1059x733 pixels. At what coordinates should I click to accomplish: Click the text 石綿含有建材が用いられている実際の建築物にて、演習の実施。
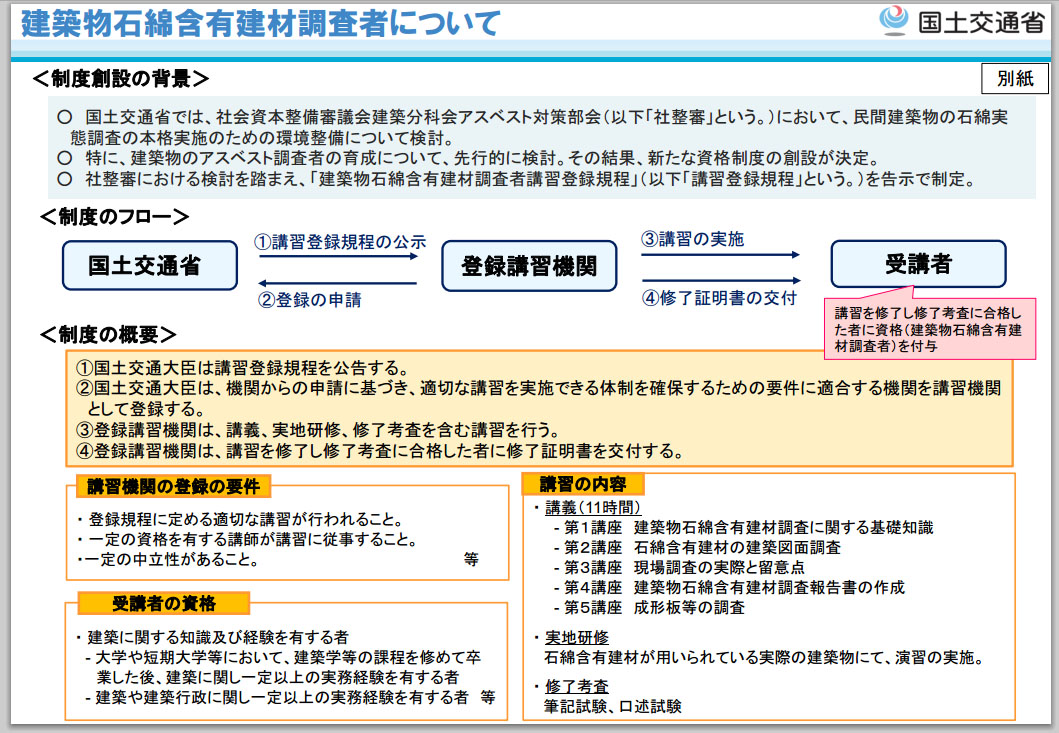click(765, 657)
